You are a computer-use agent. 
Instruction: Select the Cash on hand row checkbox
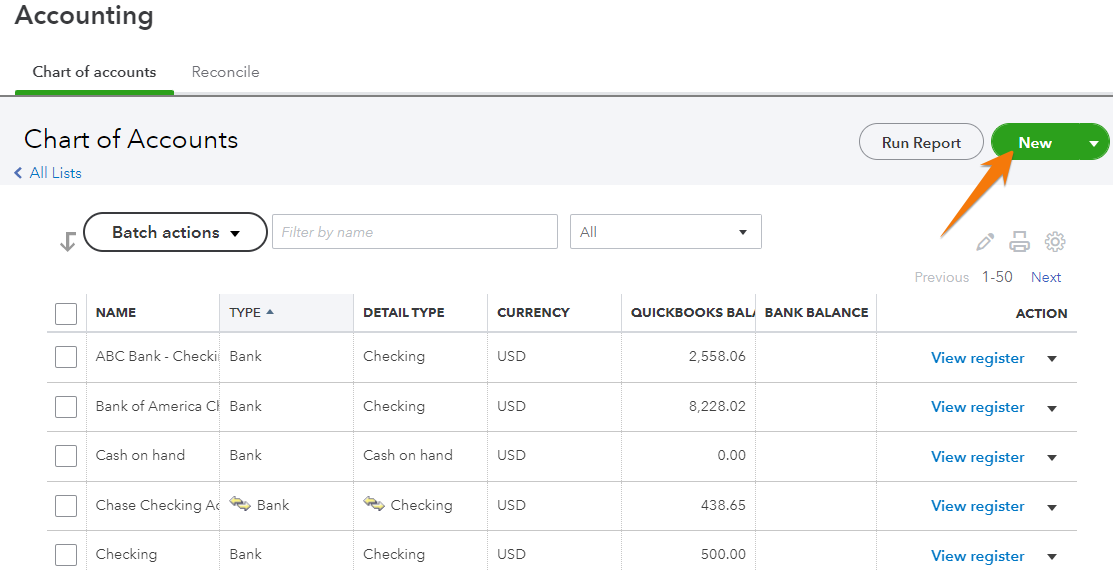pyautogui.click(x=66, y=456)
